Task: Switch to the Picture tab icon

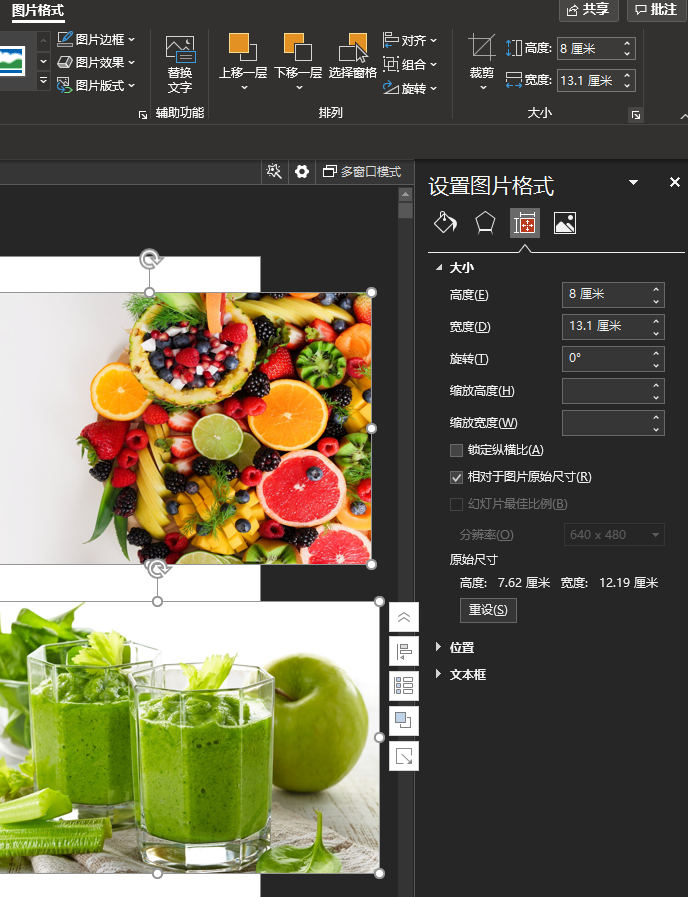Action: (565, 223)
